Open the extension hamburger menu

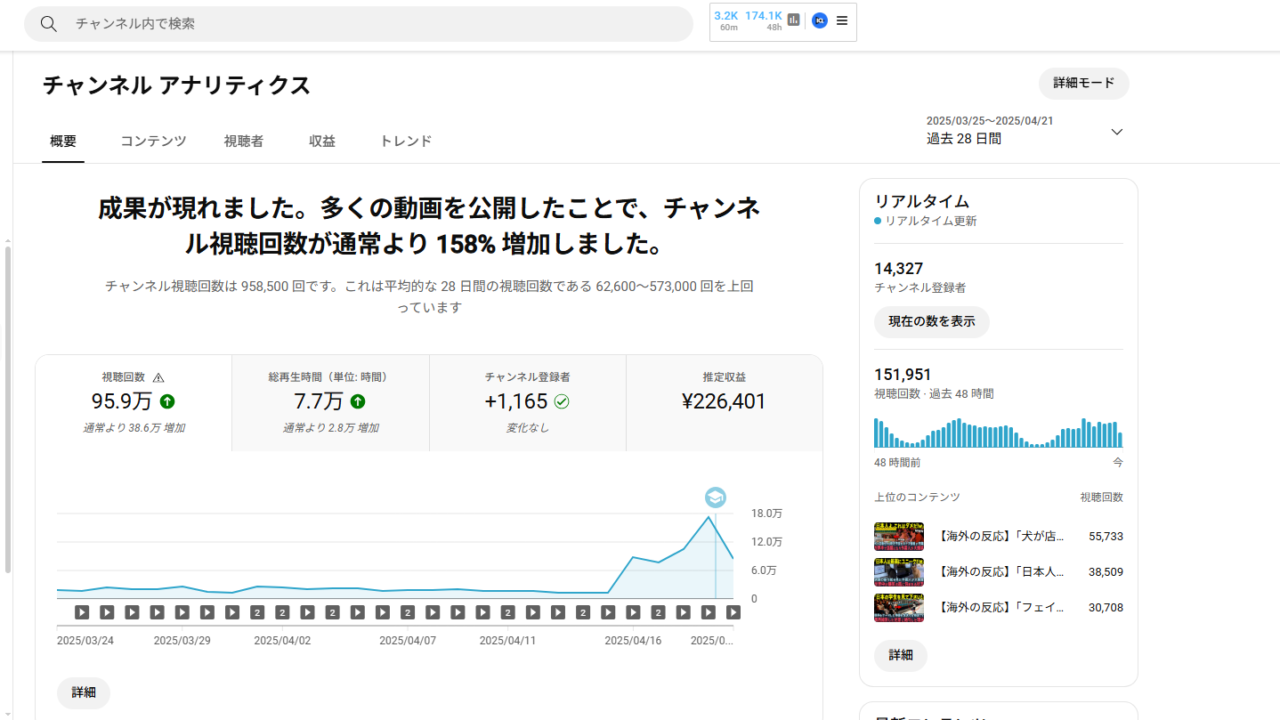842,20
